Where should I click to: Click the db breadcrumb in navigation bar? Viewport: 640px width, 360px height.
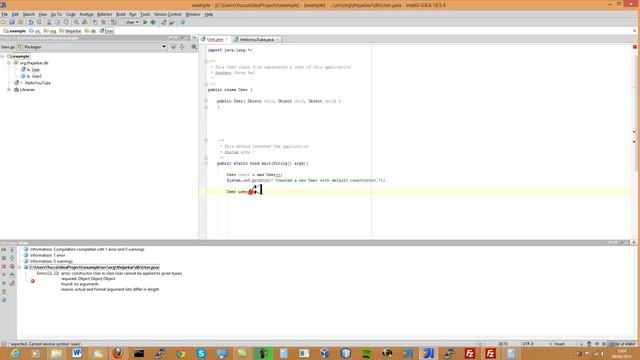point(90,31)
